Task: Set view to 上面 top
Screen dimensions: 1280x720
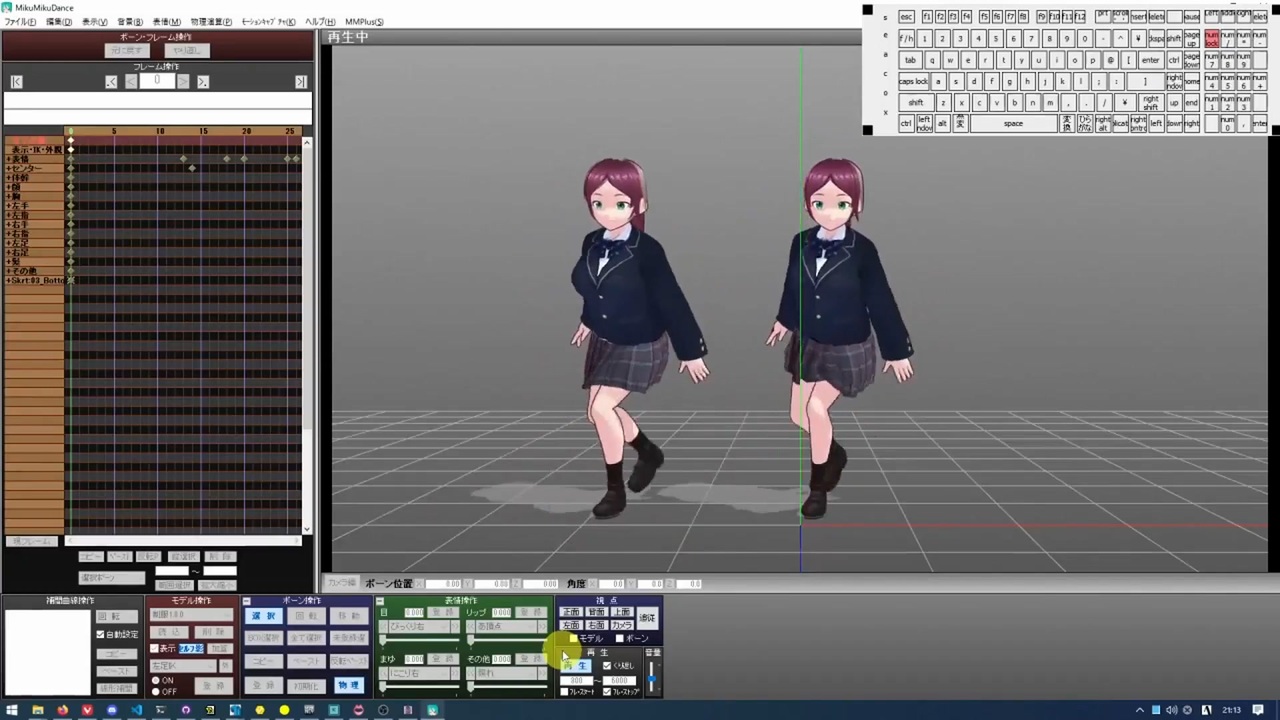Action: [622, 613]
